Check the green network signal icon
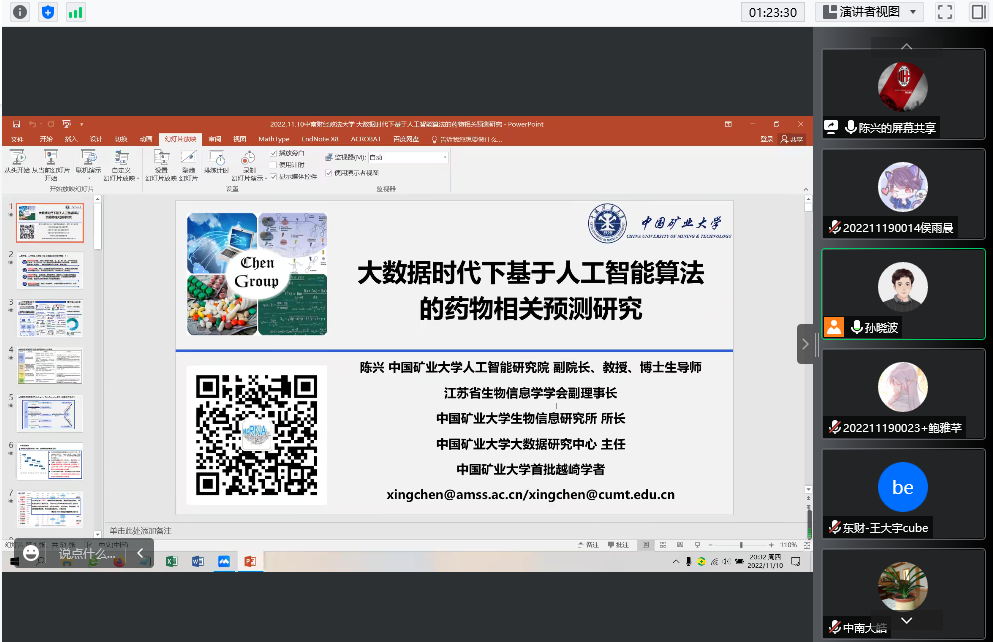 pos(76,12)
